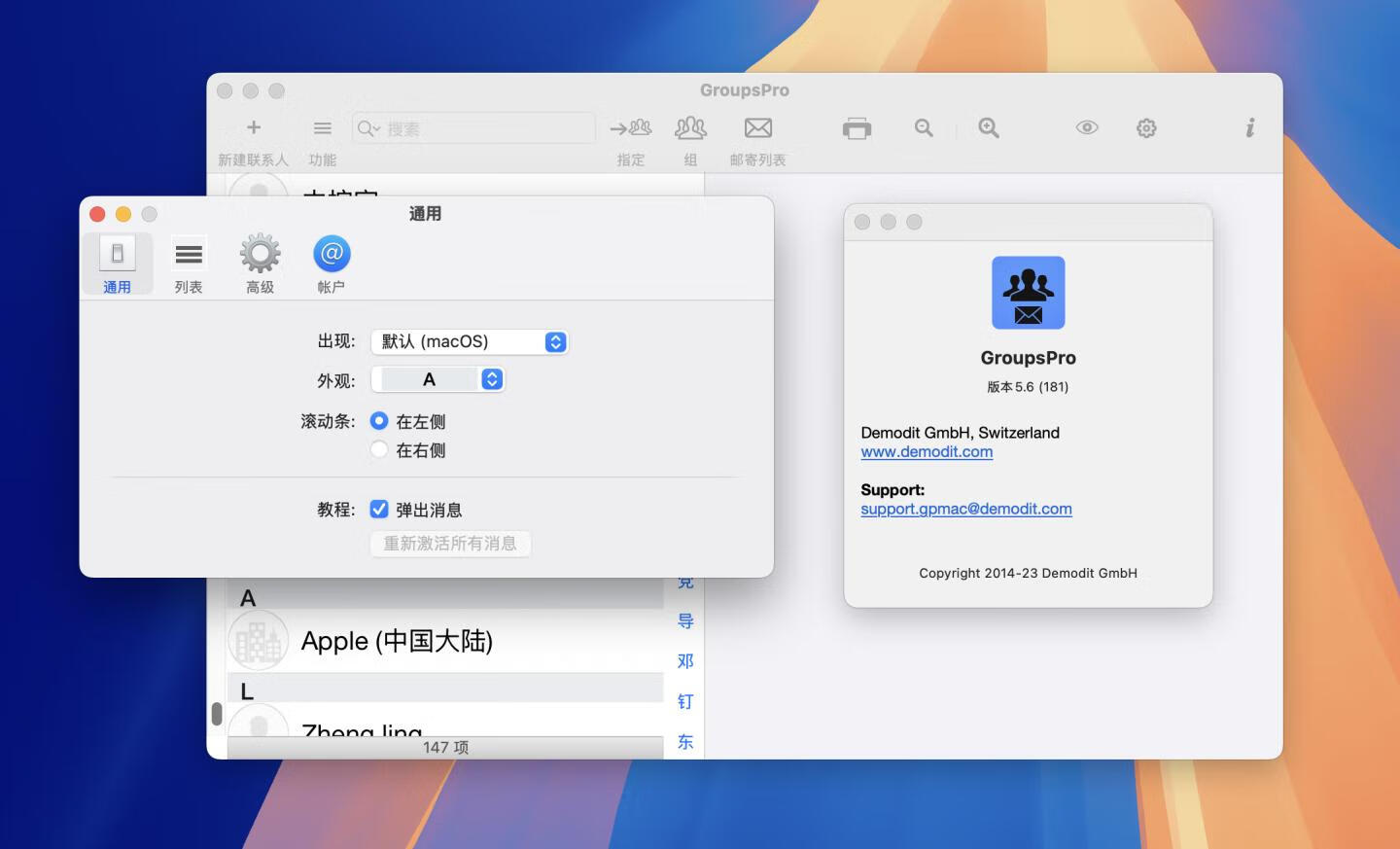Open the 外观 dropdown showing A
This screenshot has height=849, width=1400.
[x=437, y=379]
